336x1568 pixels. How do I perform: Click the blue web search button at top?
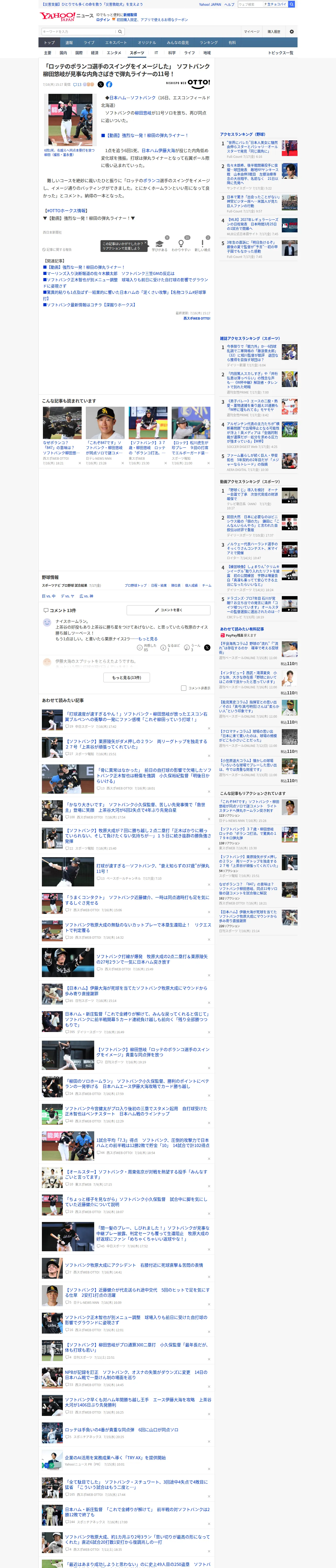(x=292, y=4)
